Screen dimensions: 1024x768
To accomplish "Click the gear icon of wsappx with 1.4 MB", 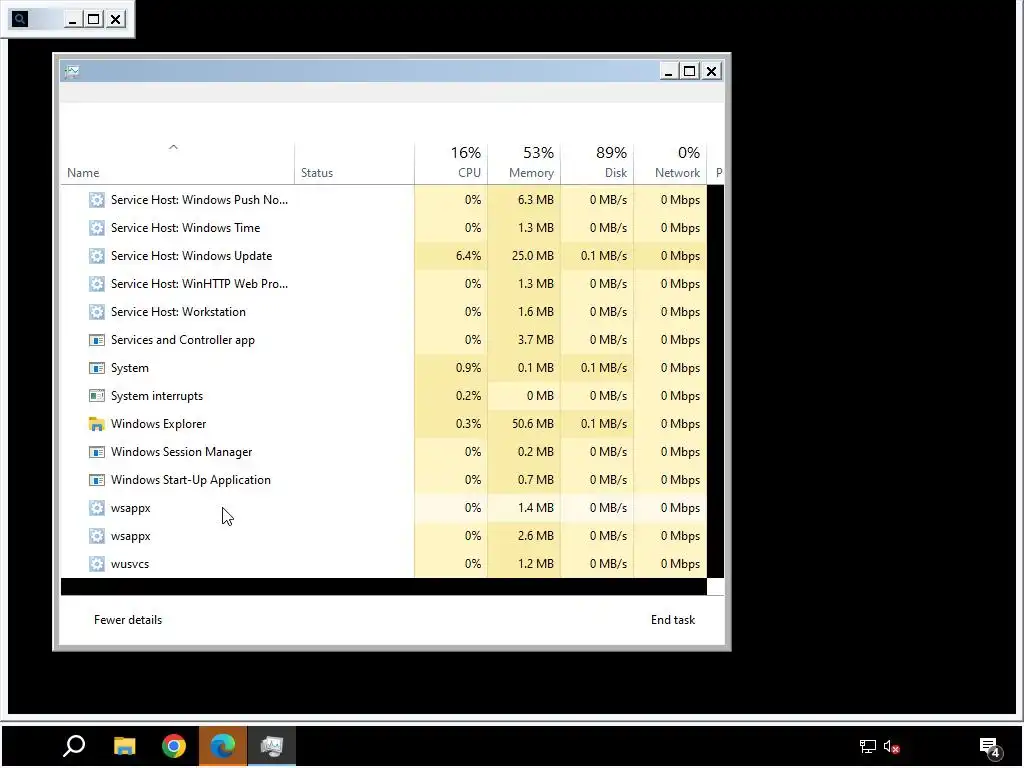I will [97, 508].
